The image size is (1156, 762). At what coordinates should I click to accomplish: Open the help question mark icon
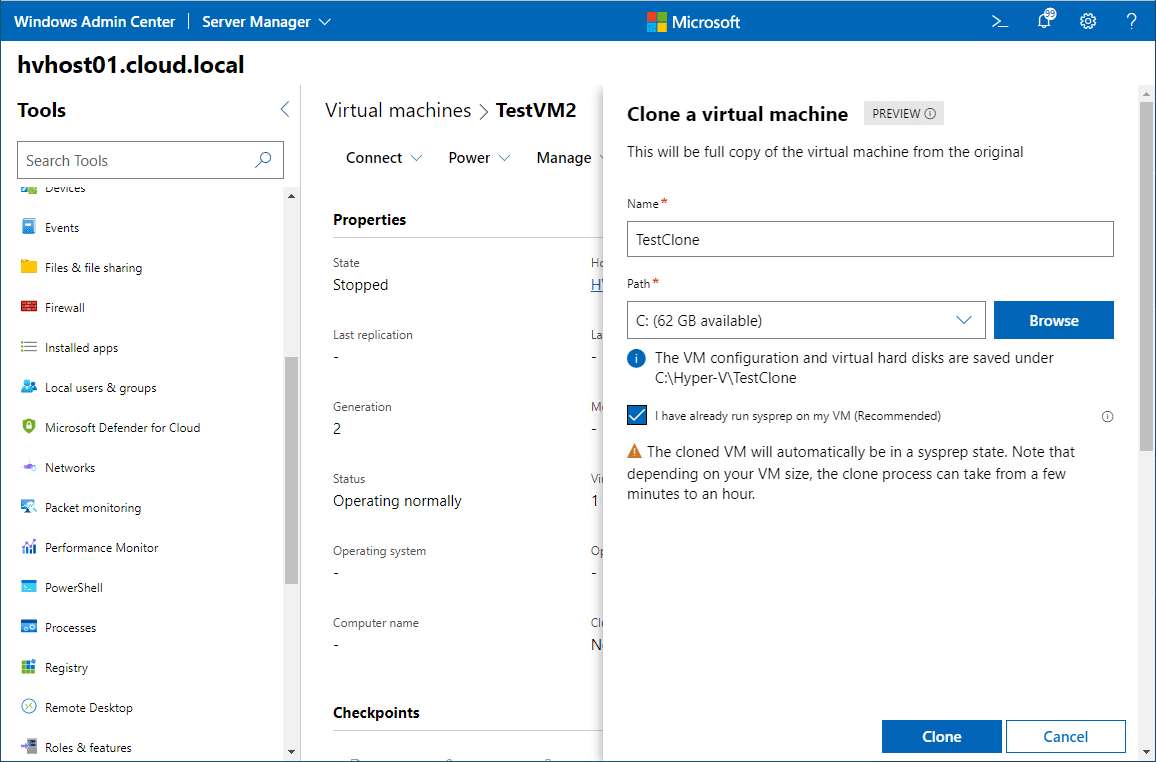point(1132,21)
